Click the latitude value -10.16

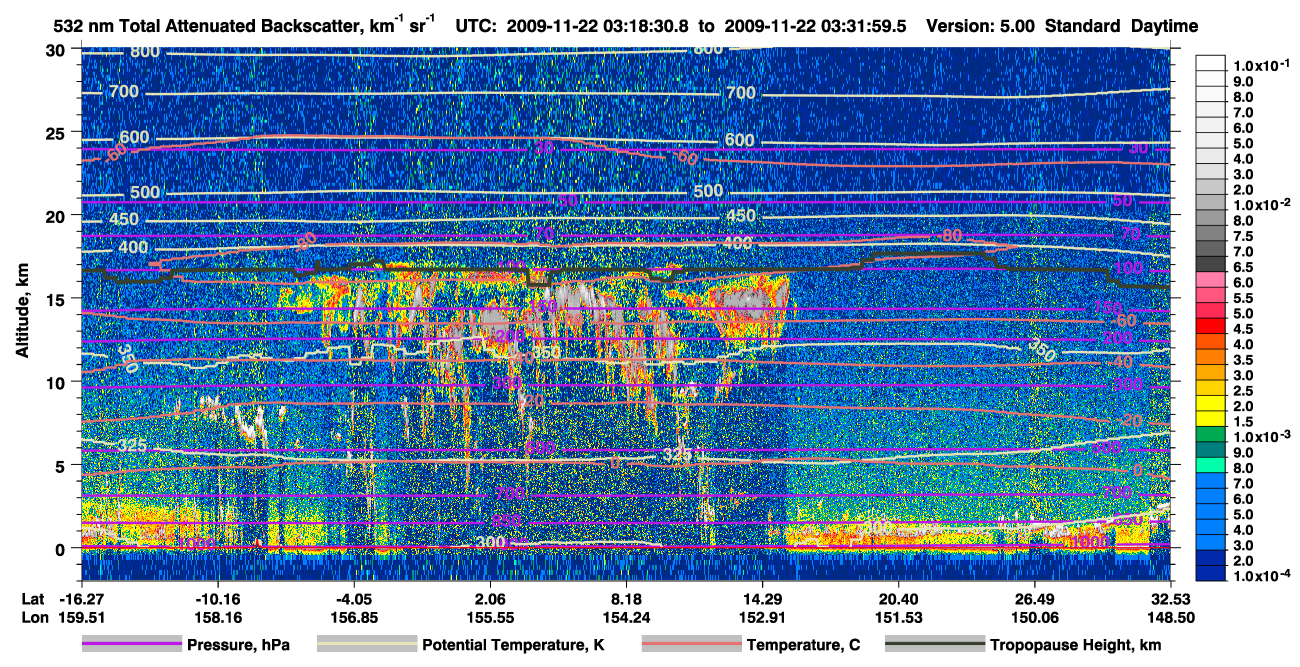click(x=217, y=598)
